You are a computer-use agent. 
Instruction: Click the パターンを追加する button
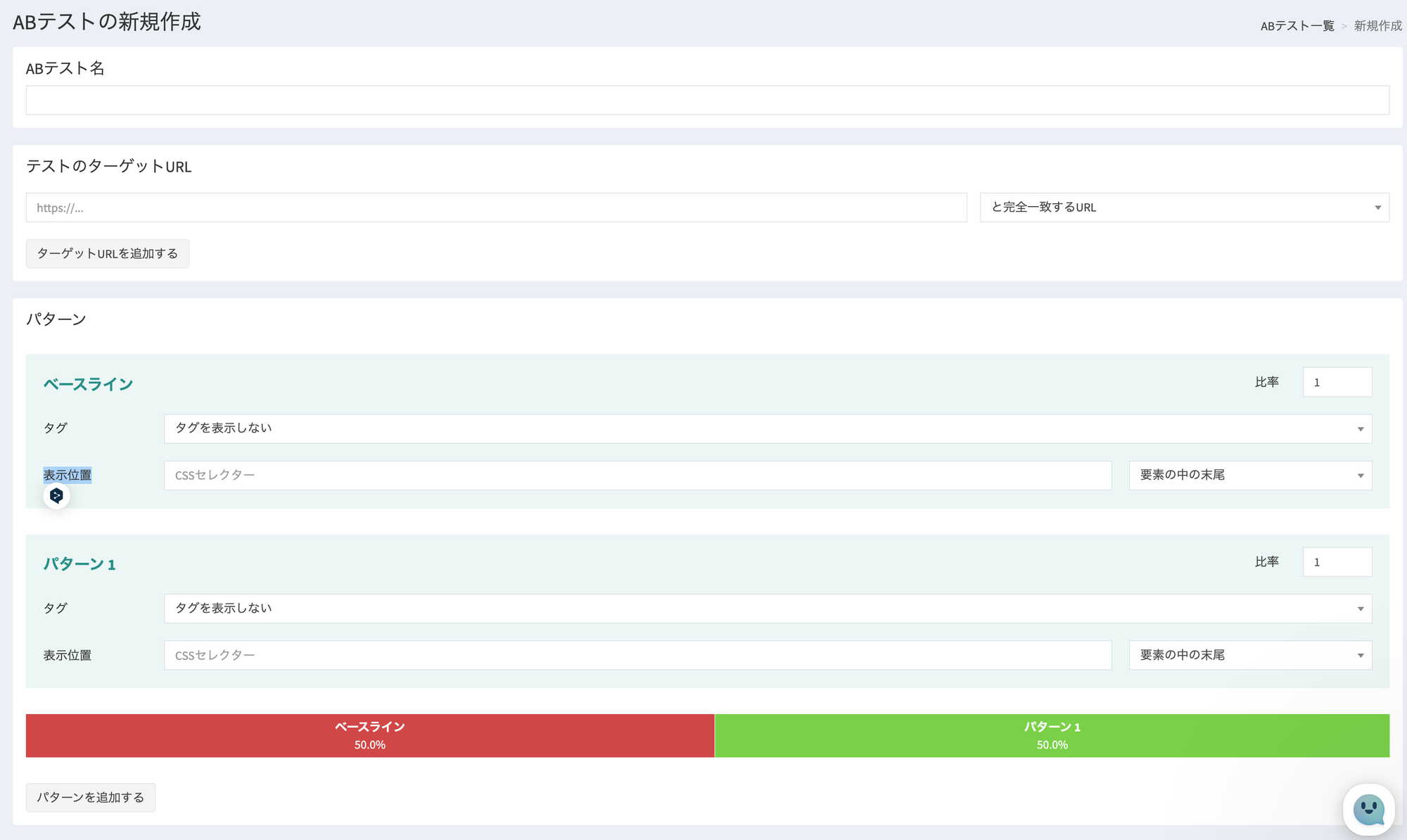pyautogui.click(x=91, y=798)
